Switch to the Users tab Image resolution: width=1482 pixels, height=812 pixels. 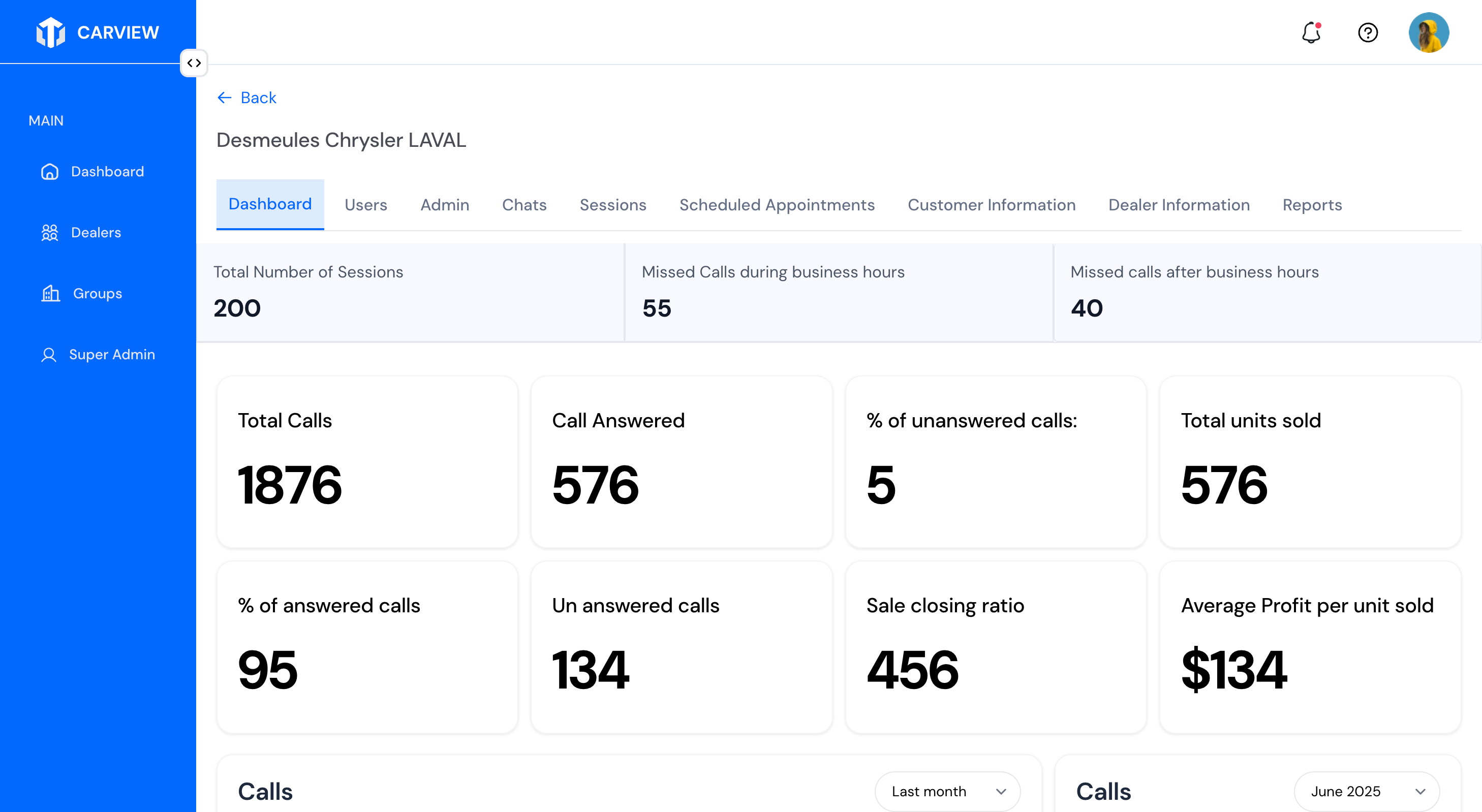click(x=365, y=205)
